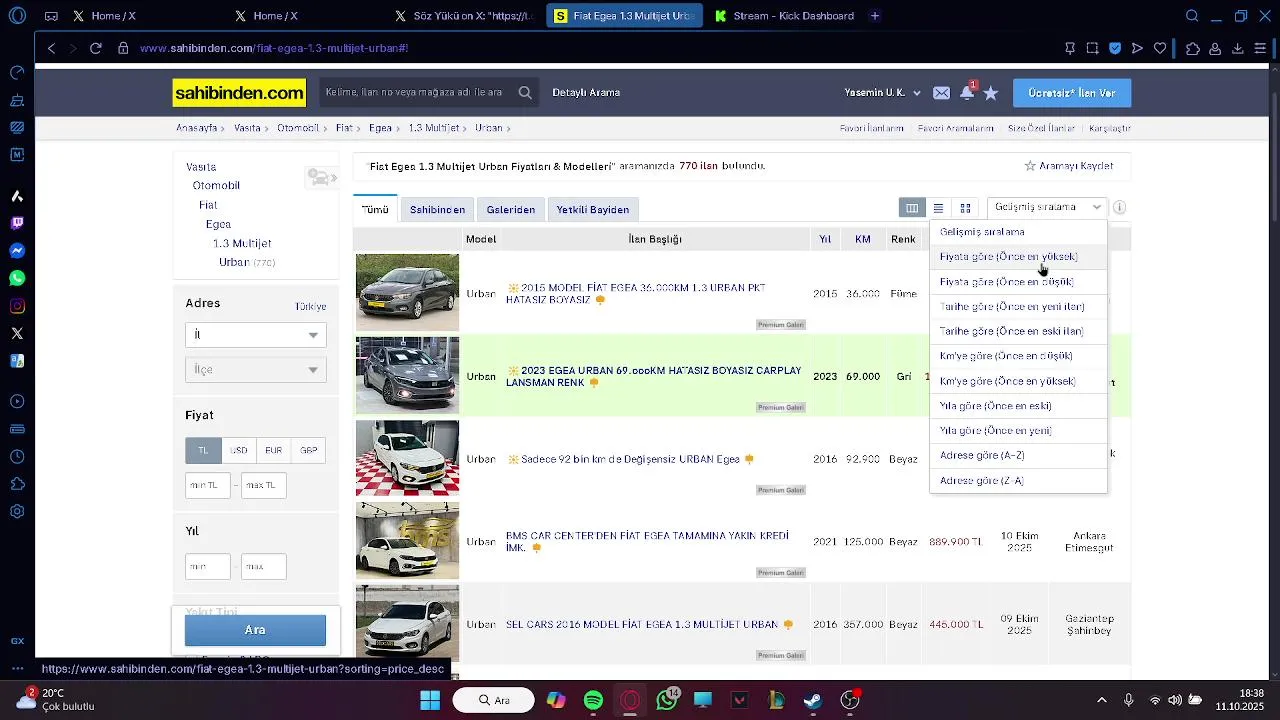Click Aramayı Kaydet link
This screenshot has width=1280, height=720.
tap(1069, 166)
